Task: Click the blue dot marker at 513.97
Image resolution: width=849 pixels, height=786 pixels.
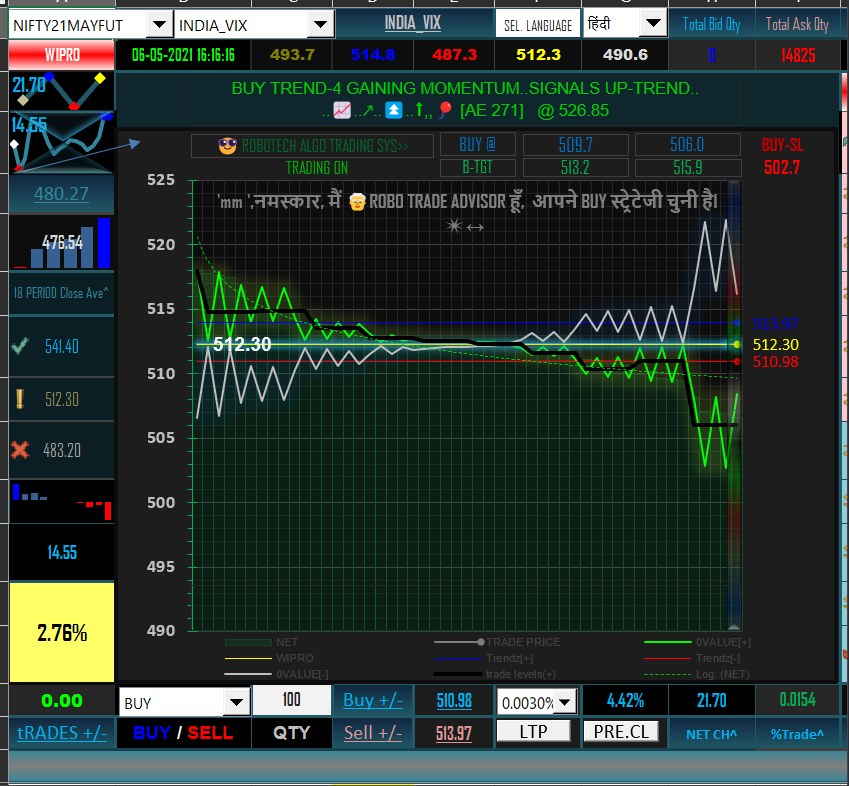Action: point(736,323)
